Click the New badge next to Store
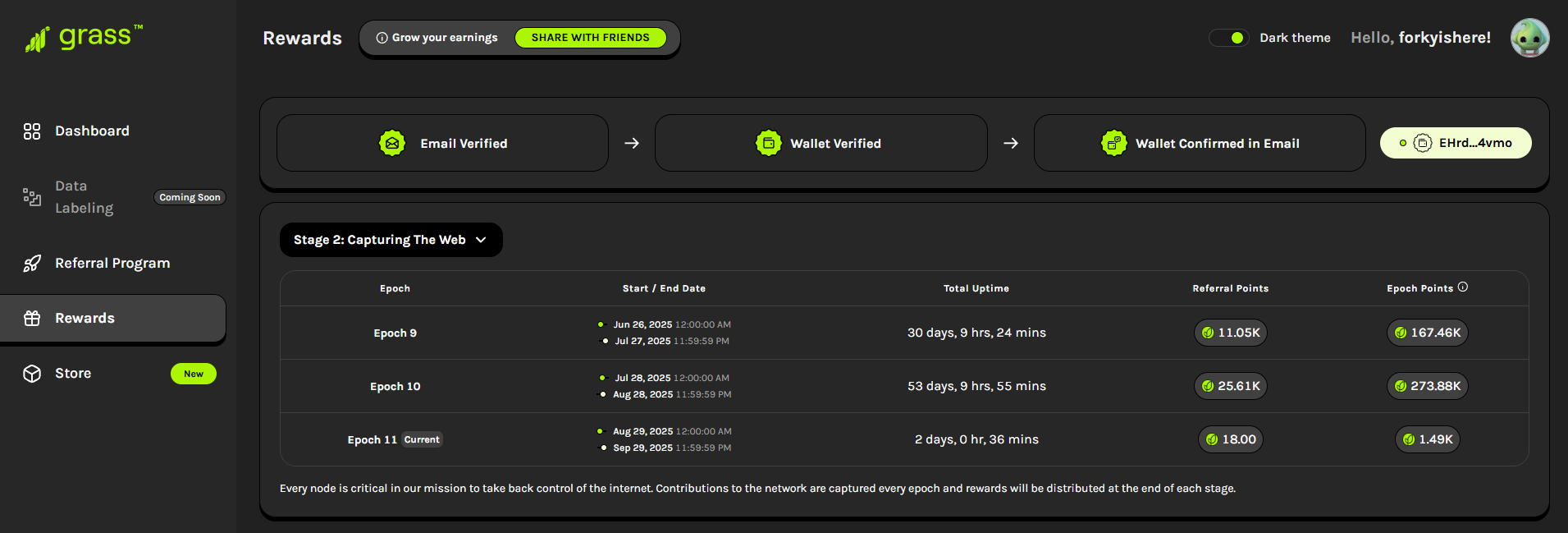This screenshot has height=533, width=1568. [194, 374]
